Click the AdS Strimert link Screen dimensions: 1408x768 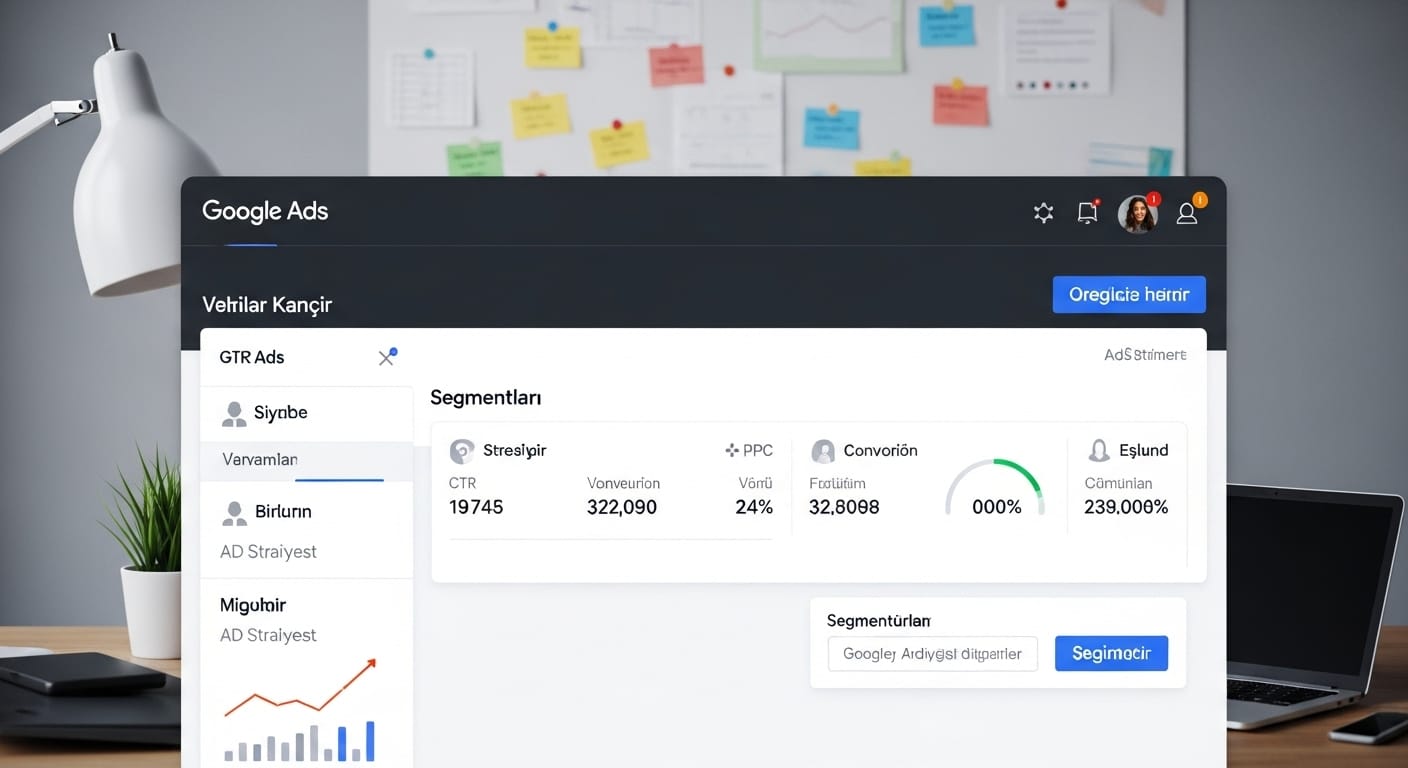[x=1145, y=355]
